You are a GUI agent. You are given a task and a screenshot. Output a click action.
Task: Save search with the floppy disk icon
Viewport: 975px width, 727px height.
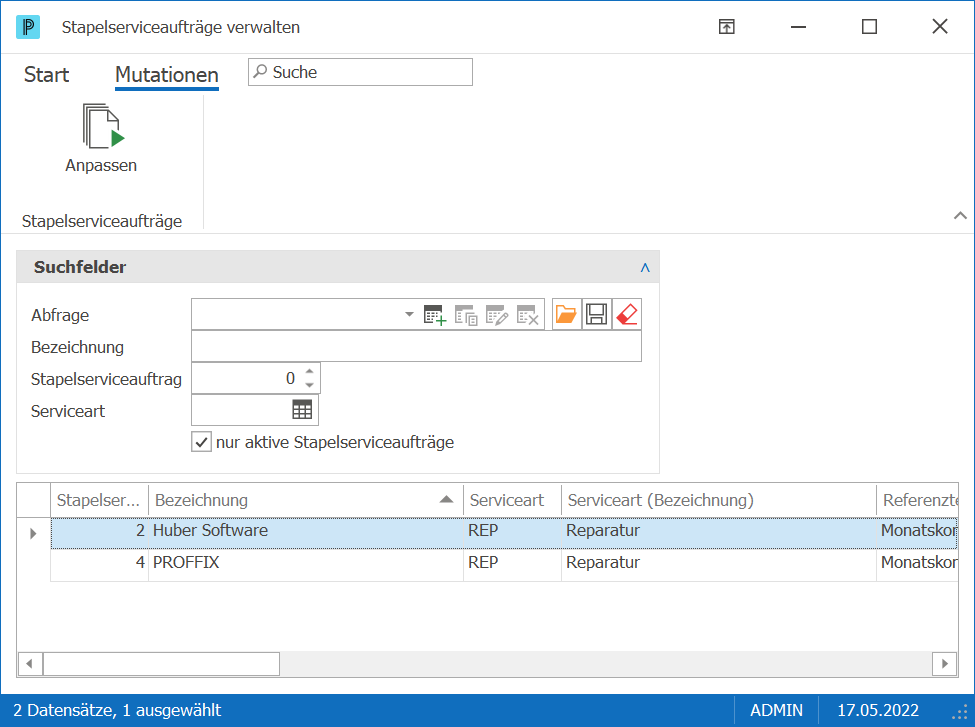(596, 314)
